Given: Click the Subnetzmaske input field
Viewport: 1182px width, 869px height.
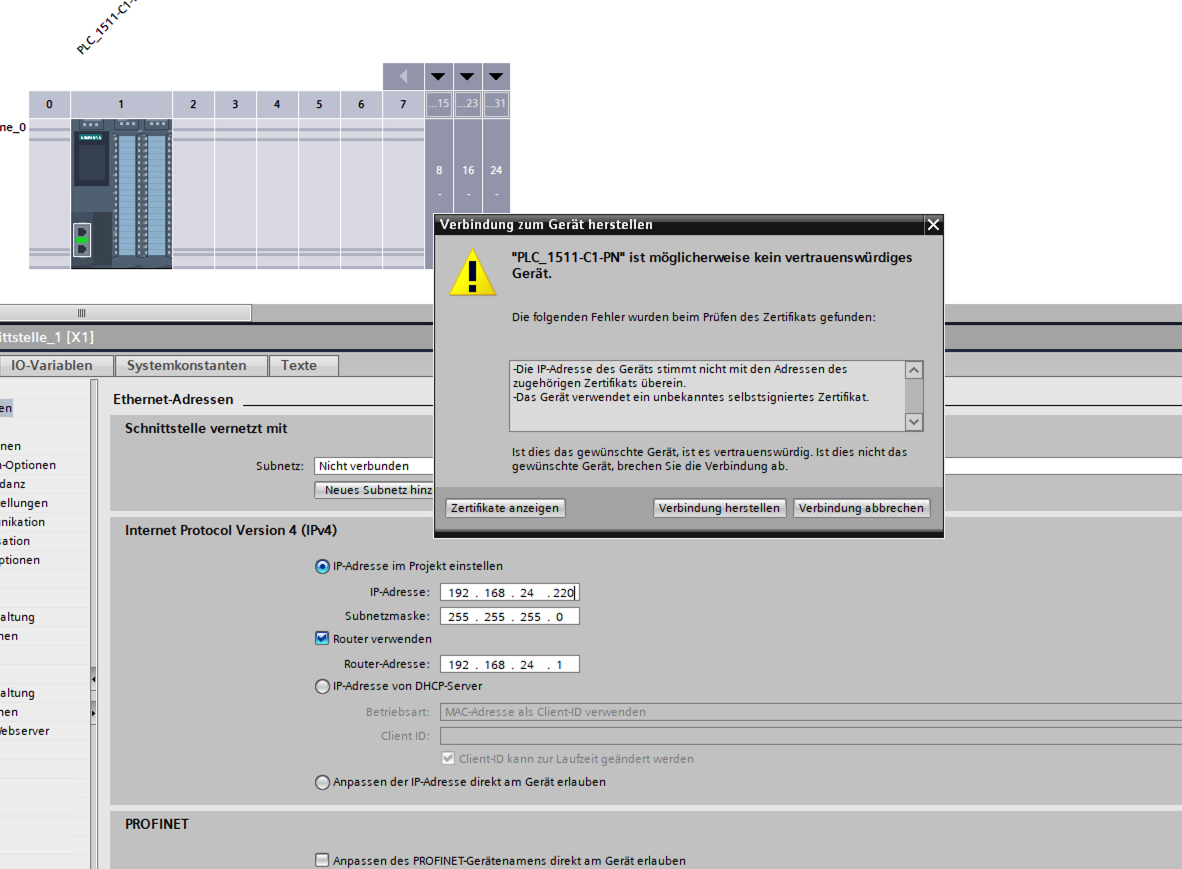Looking at the screenshot, I should point(510,617).
